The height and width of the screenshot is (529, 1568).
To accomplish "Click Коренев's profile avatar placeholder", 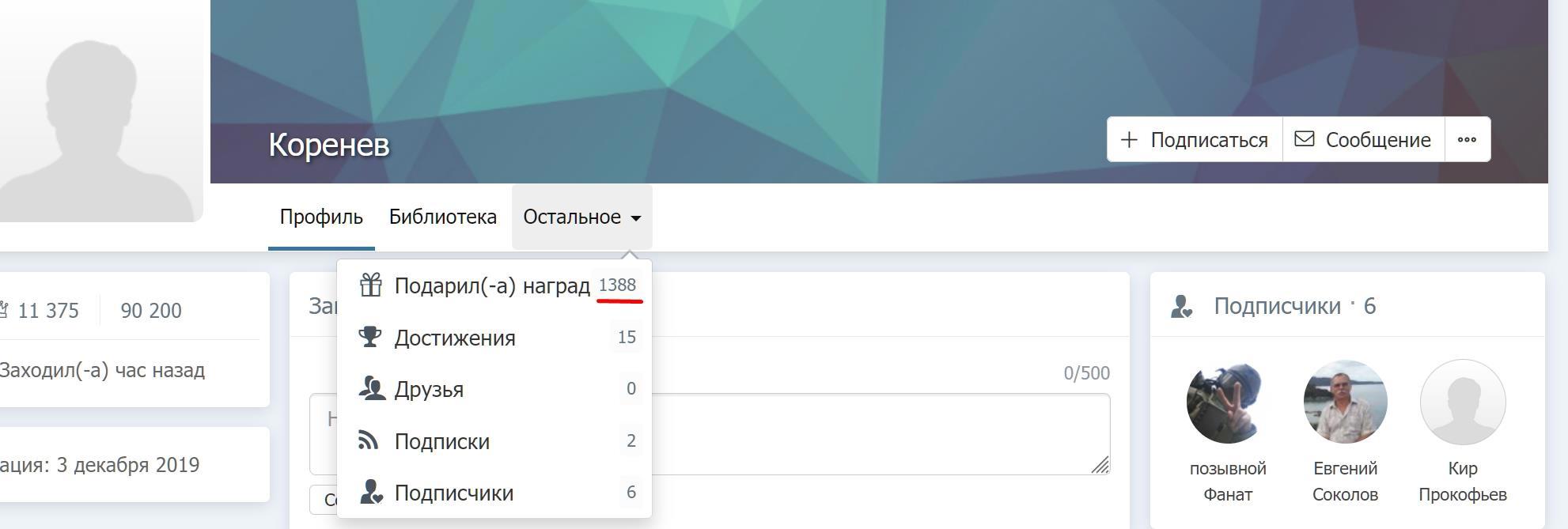I will (x=100, y=111).
